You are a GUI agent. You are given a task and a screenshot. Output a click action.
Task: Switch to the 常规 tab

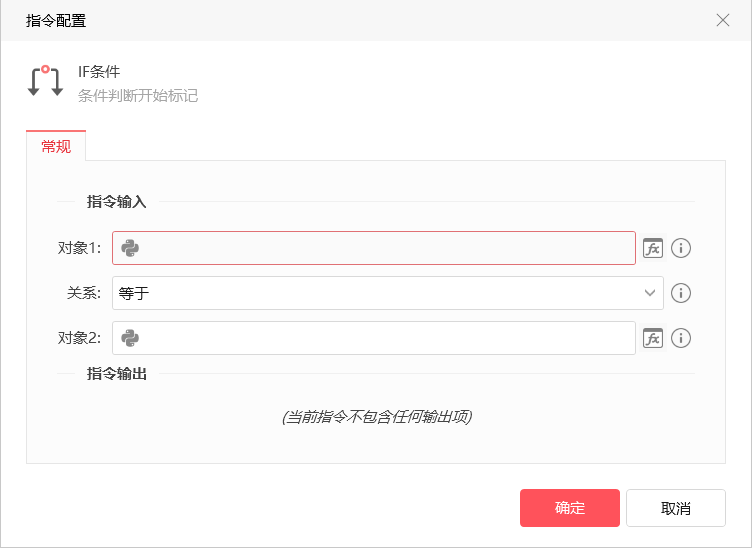pos(56,146)
